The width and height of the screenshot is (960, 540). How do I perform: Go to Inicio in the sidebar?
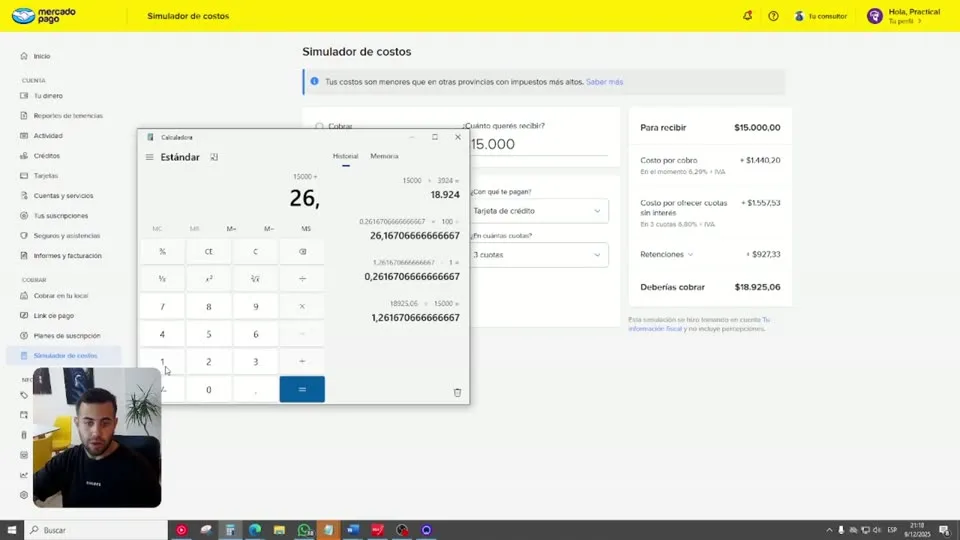[42, 56]
